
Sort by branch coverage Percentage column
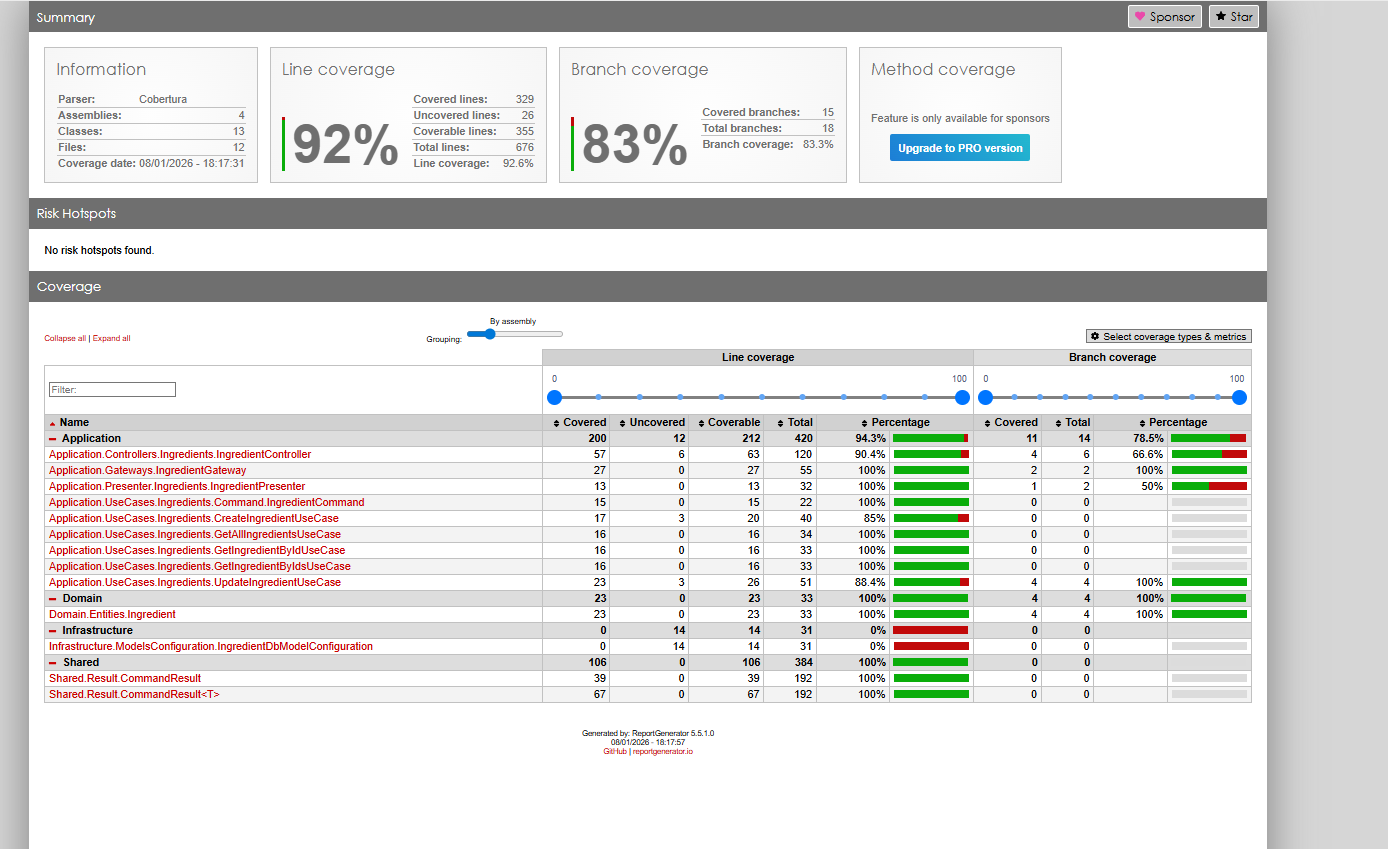[1177, 423]
